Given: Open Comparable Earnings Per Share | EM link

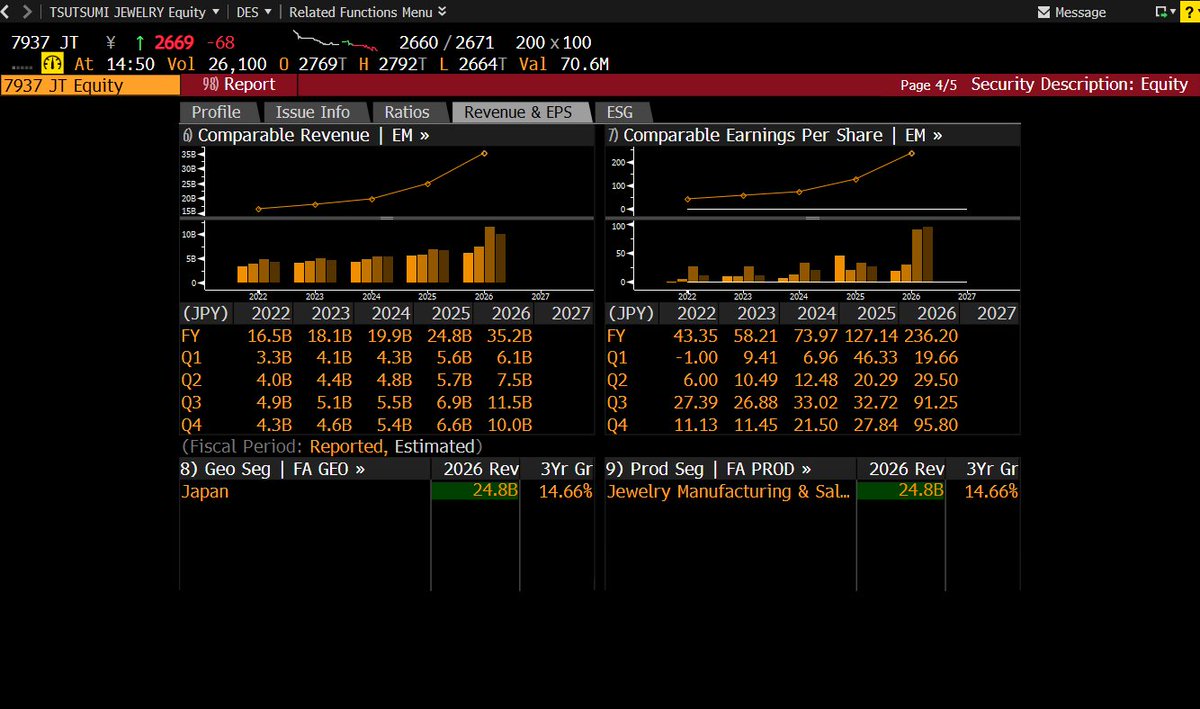Looking at the screenshot, I should [774, 135].
